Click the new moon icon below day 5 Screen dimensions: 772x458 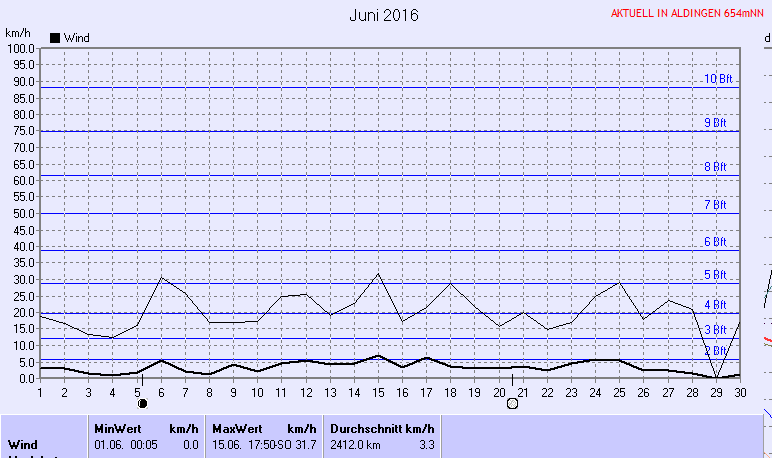pos(142,403)
